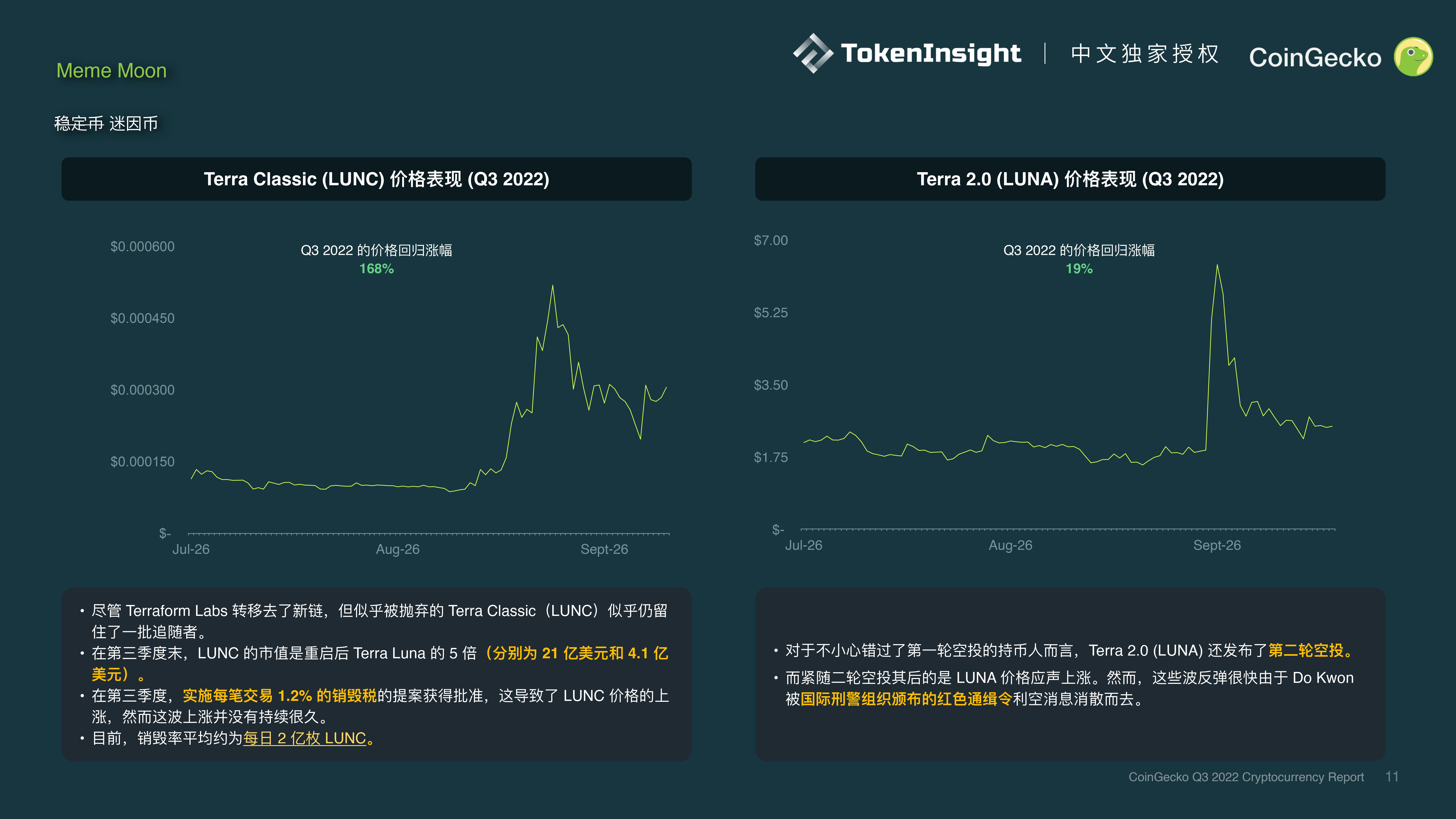Click the CoinGecko wordmark text
This screenshot has width=1456, height=819.
[x=1315, y=58]
